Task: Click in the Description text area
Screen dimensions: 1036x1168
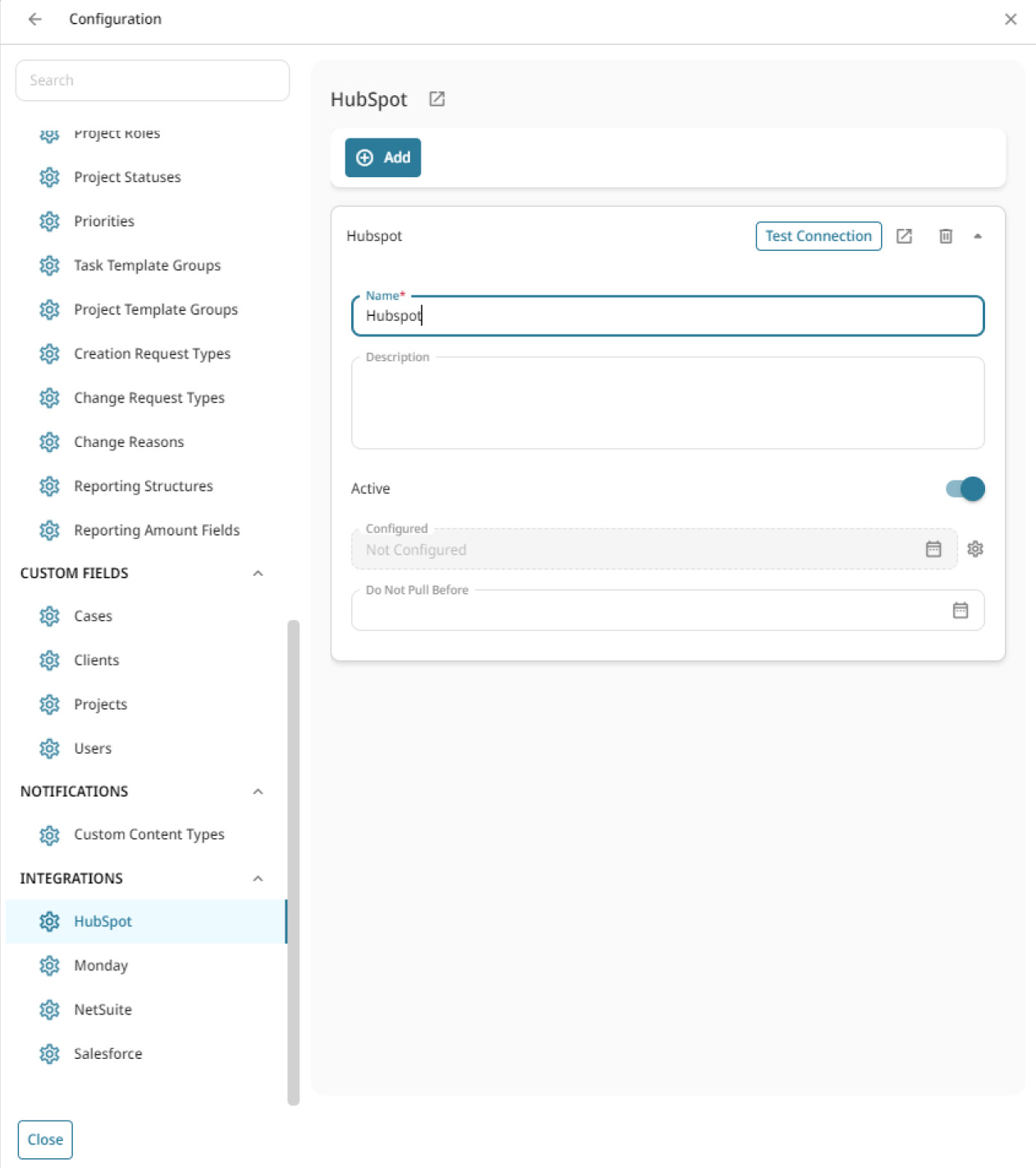Action: [x=666, y=402]
